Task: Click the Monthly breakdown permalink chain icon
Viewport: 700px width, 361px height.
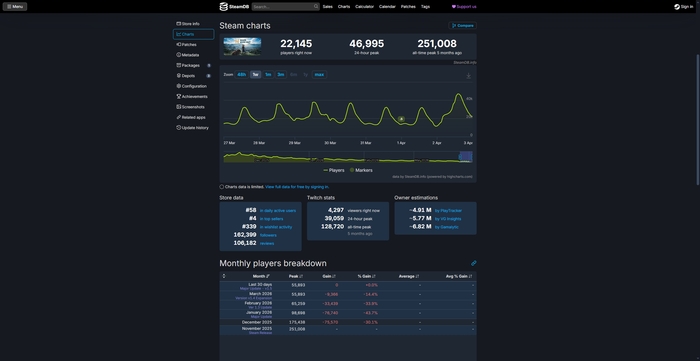Action: pyautogui.click(x=474, y=263)
